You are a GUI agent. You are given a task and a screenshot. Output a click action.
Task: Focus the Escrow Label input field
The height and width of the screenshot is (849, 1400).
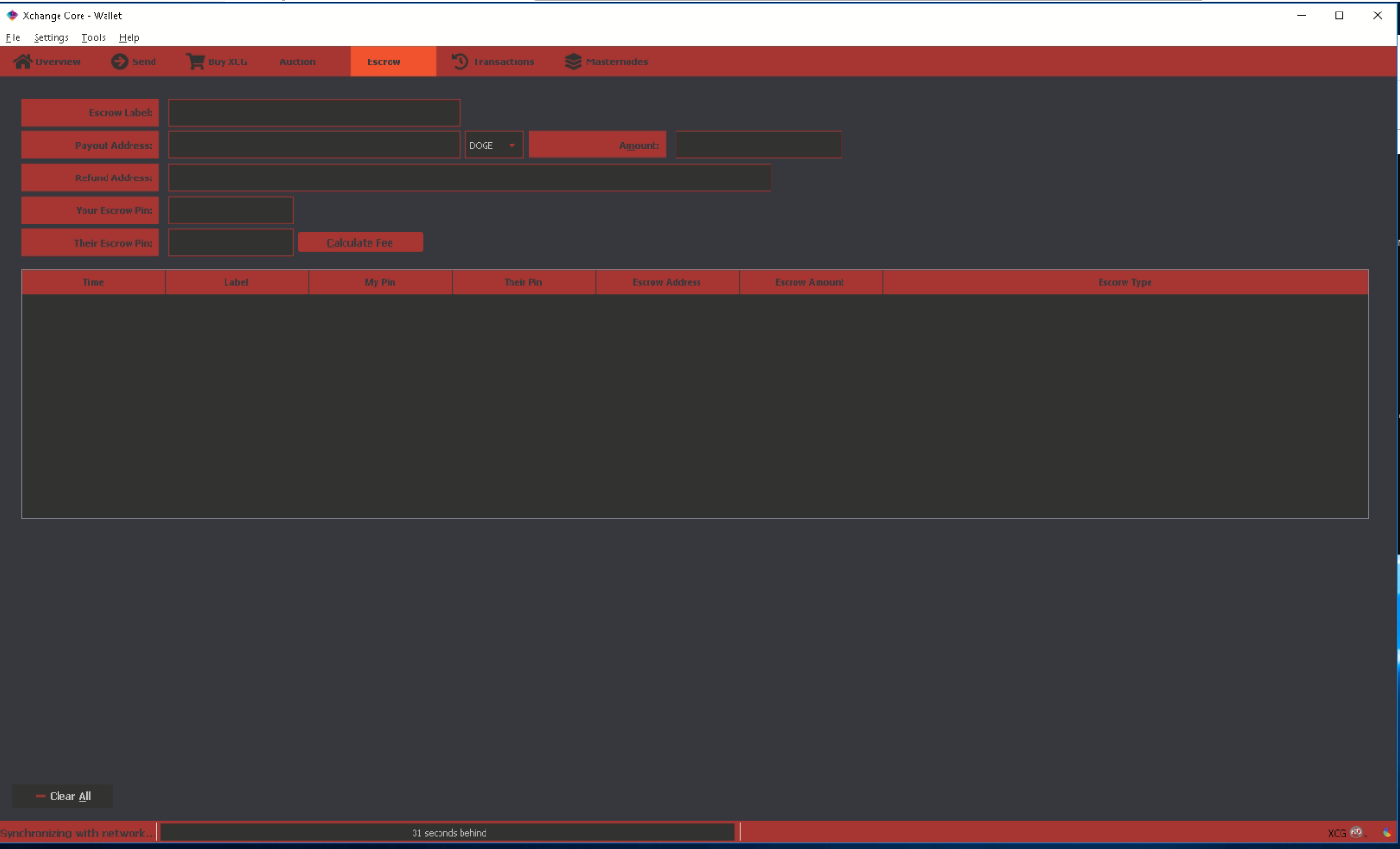coord(314,112)
